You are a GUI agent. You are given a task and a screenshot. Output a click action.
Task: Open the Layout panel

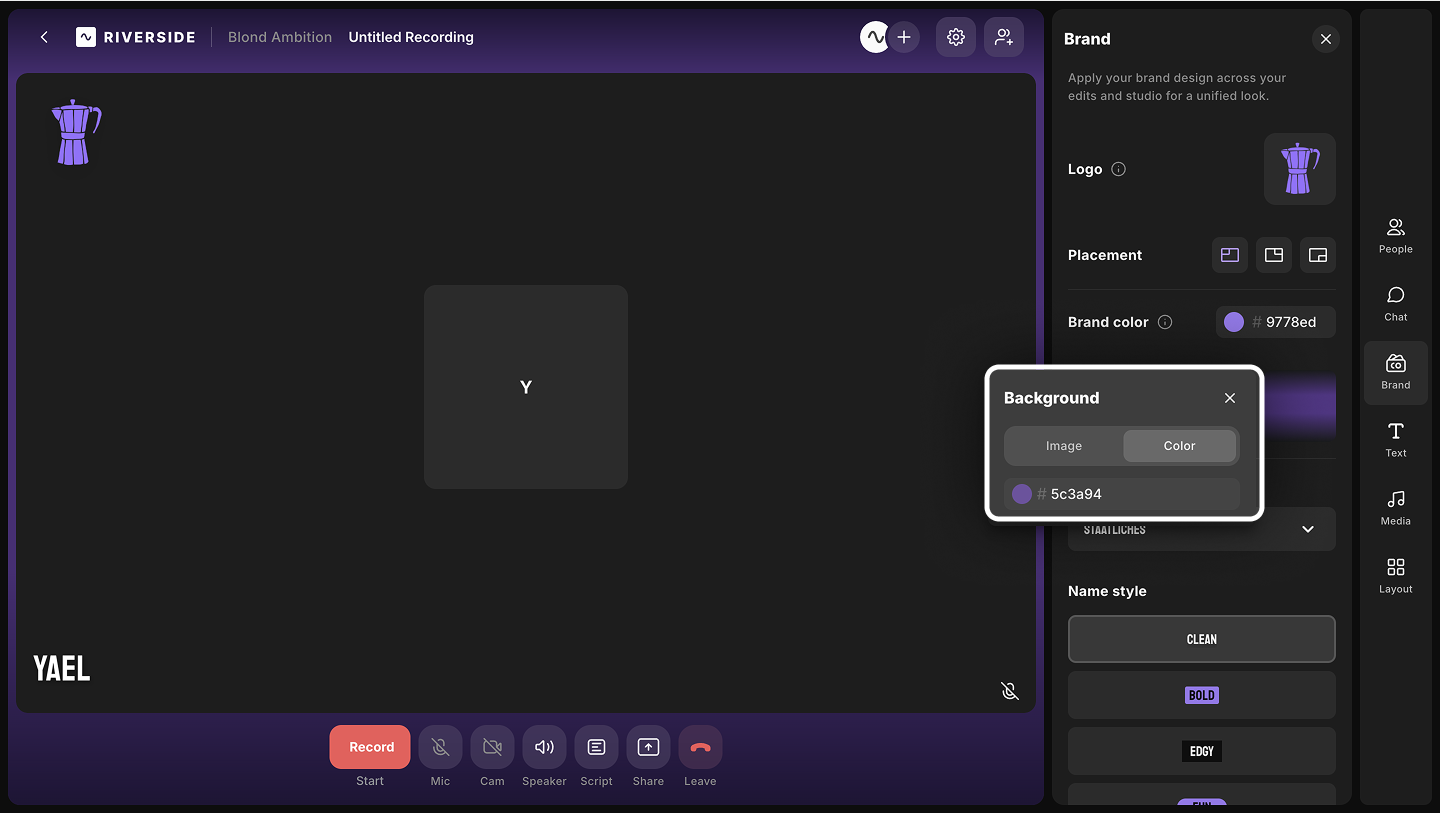[1395, 575]
